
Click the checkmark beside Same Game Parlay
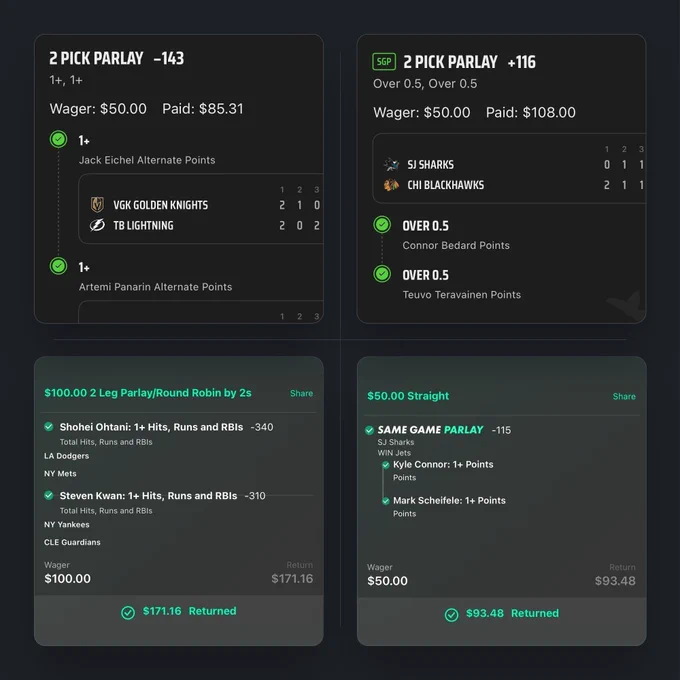[369, 430]
